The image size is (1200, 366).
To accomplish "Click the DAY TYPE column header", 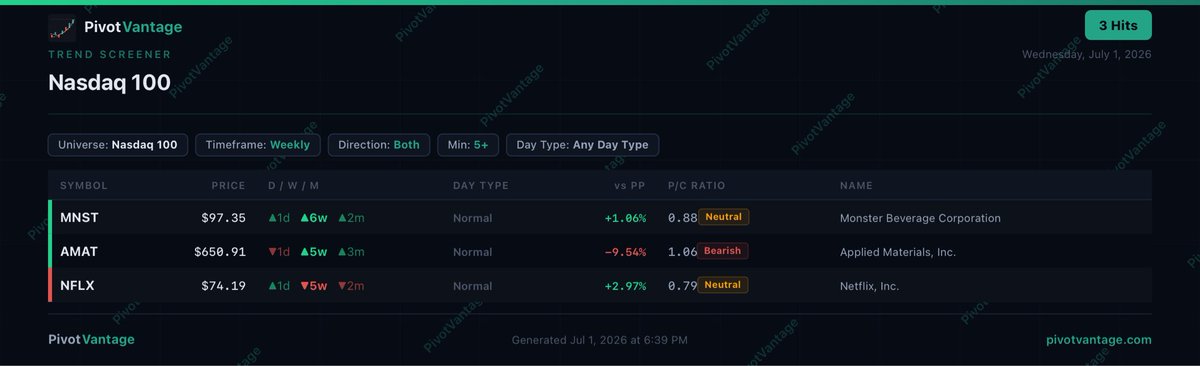I will click(481, 186).
